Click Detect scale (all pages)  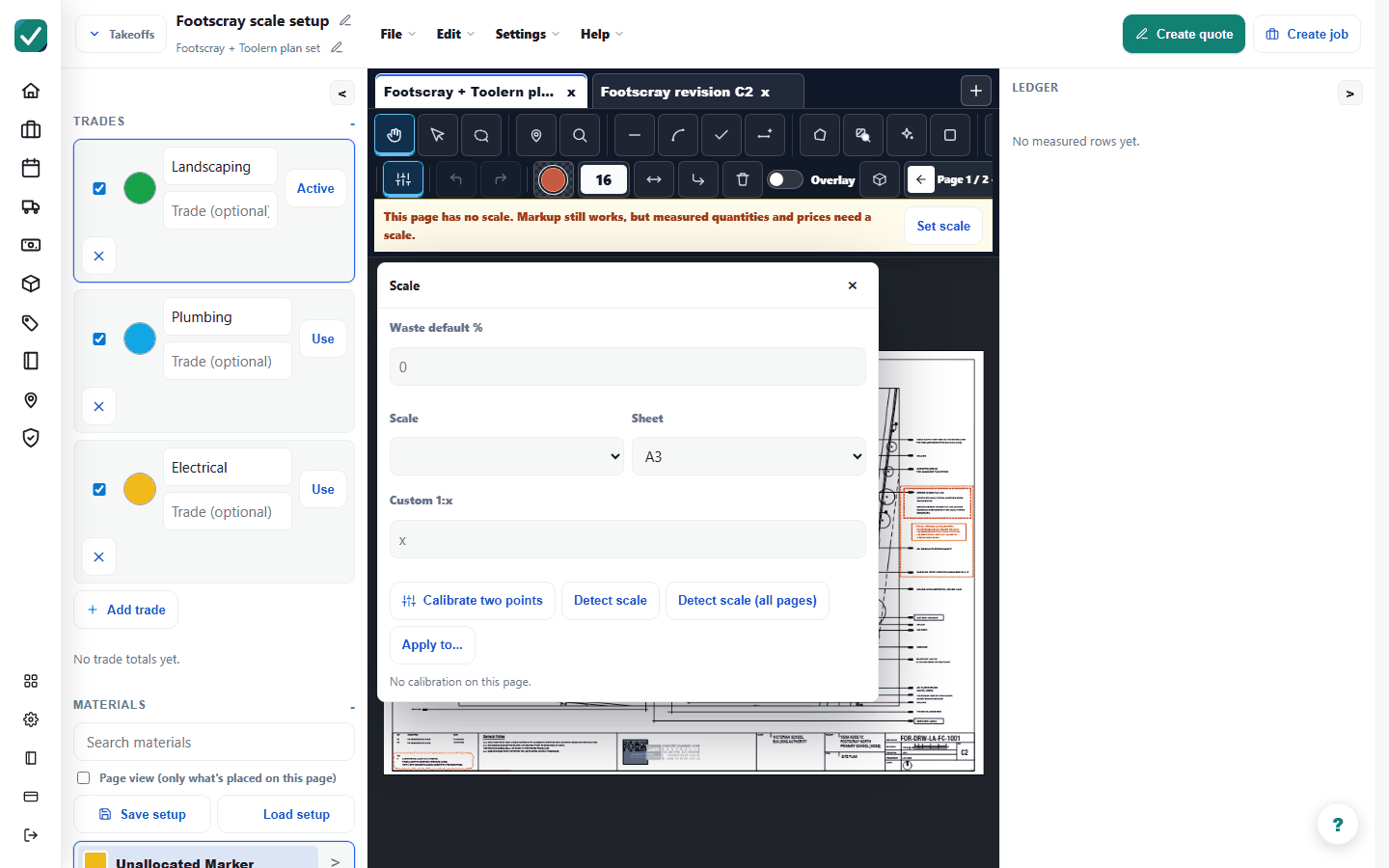click(x=748, y=600)
